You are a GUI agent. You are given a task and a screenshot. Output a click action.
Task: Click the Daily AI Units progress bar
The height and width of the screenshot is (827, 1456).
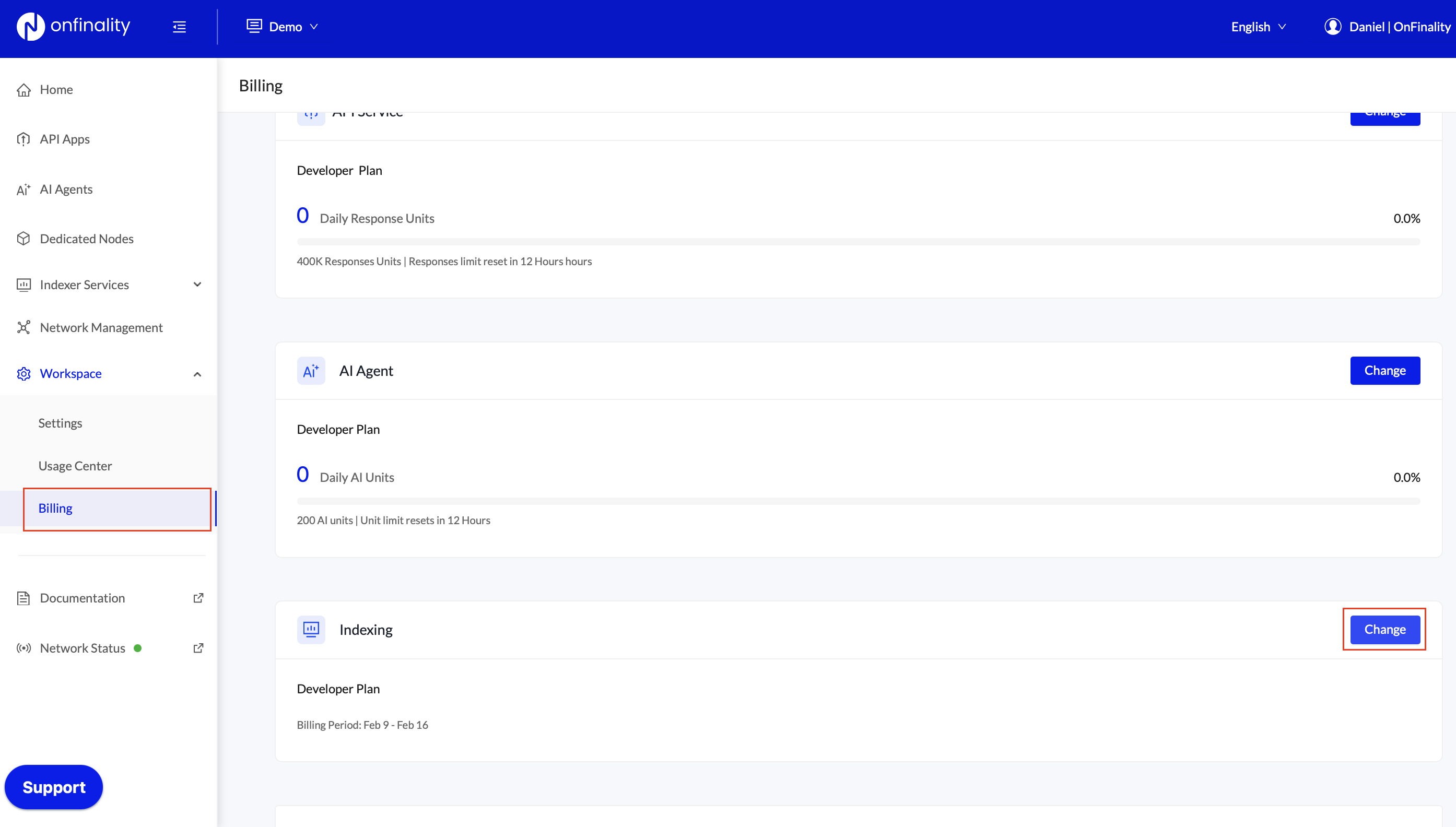(858, 501)
